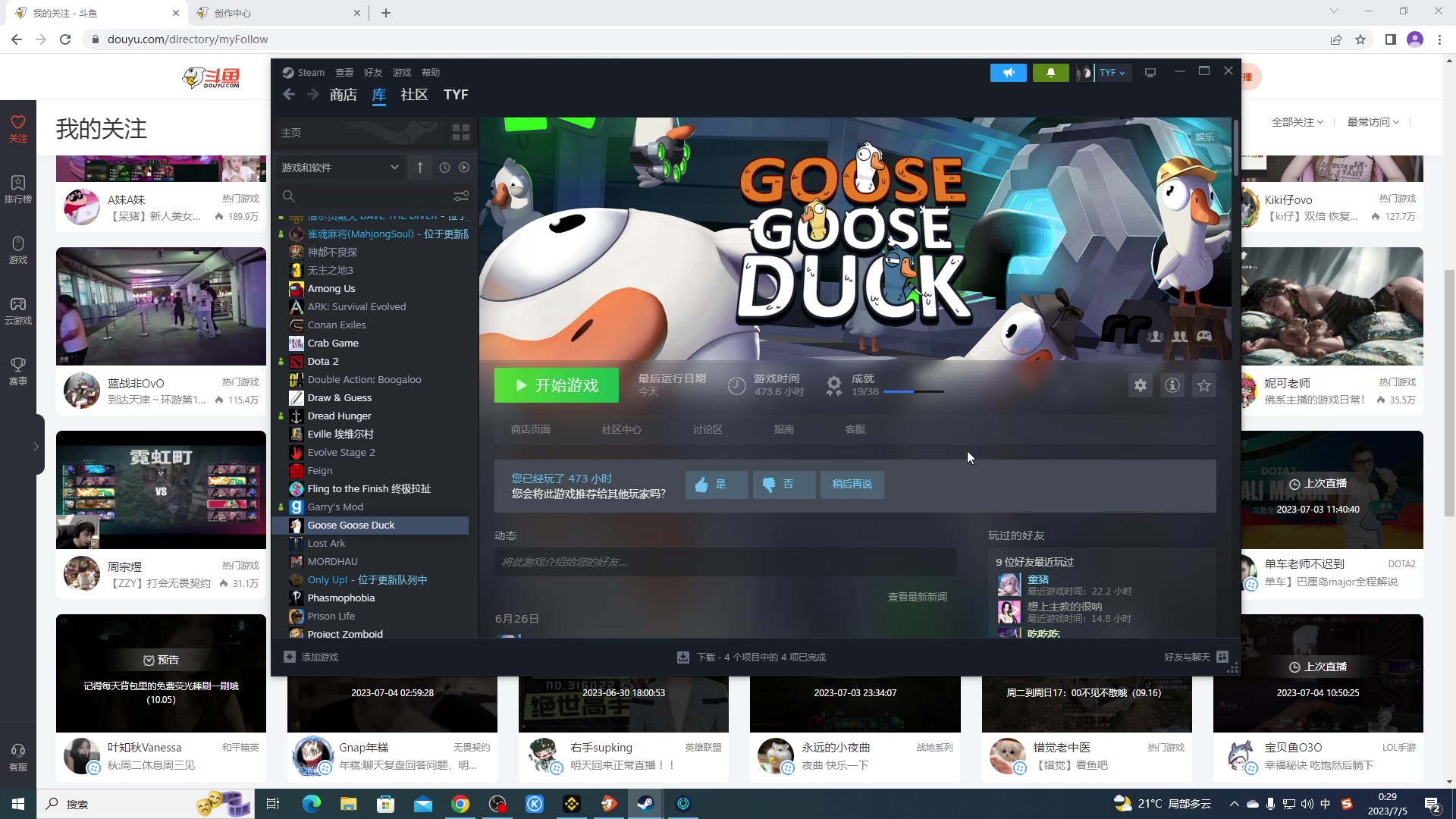Click 否 to not recommend

[x=784, y=485]
